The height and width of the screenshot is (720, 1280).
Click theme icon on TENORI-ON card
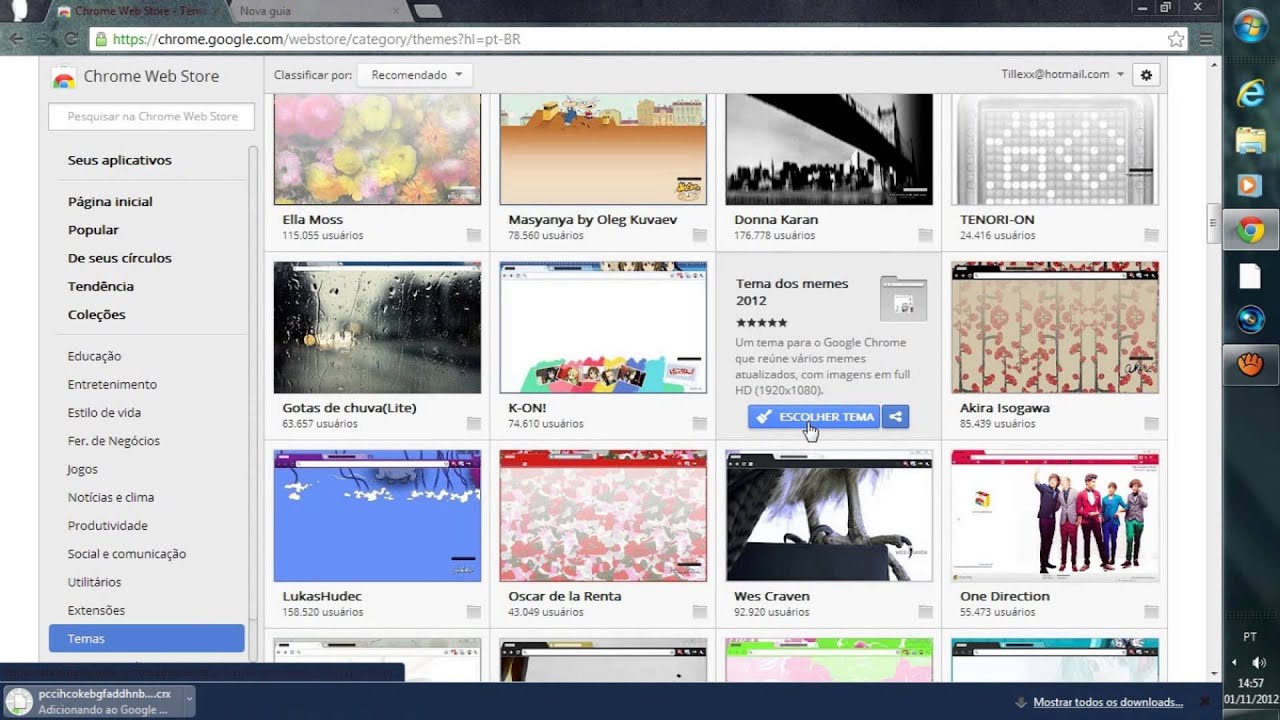point(1151,235)
